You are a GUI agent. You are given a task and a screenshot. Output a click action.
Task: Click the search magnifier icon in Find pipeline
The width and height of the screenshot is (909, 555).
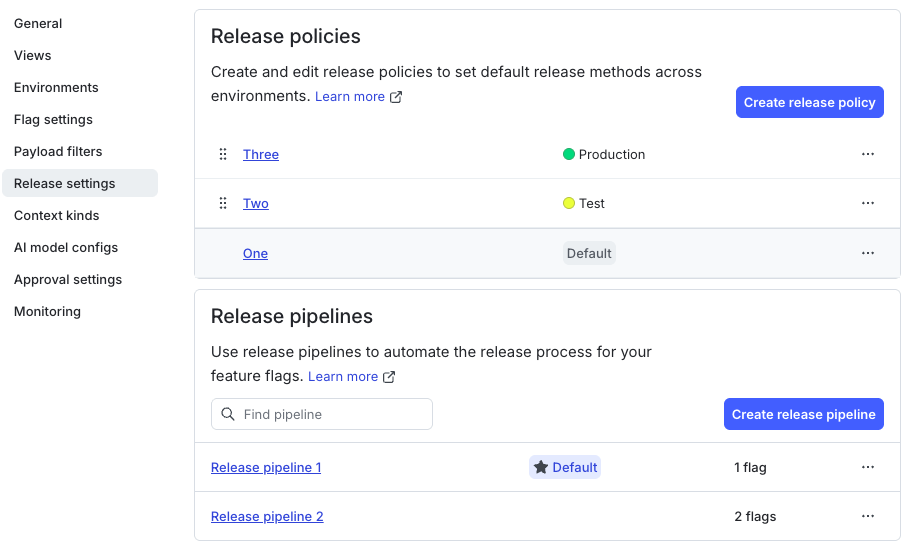pos(228,414)
